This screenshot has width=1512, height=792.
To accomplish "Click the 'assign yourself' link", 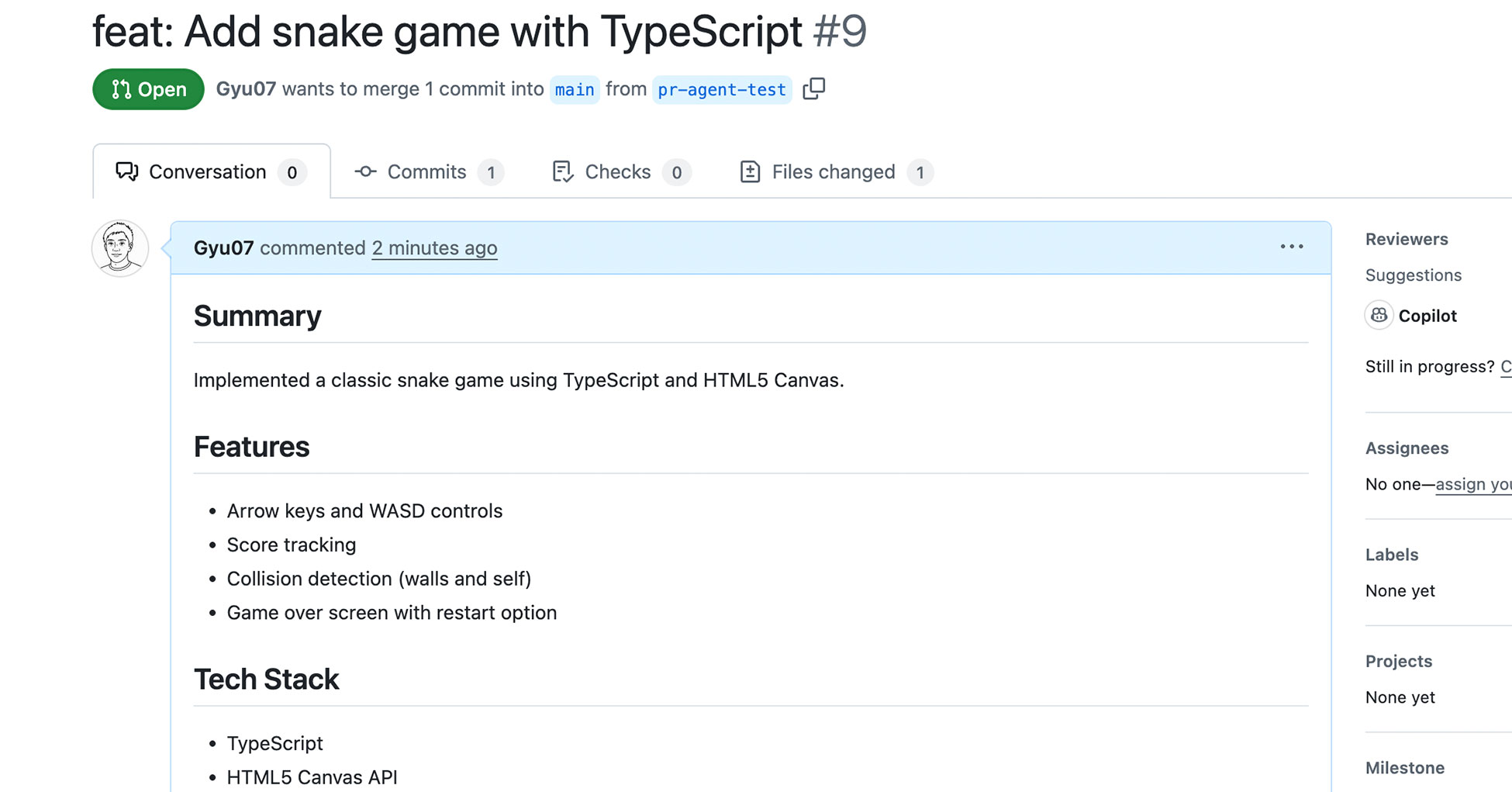I will coord(1473,484).
